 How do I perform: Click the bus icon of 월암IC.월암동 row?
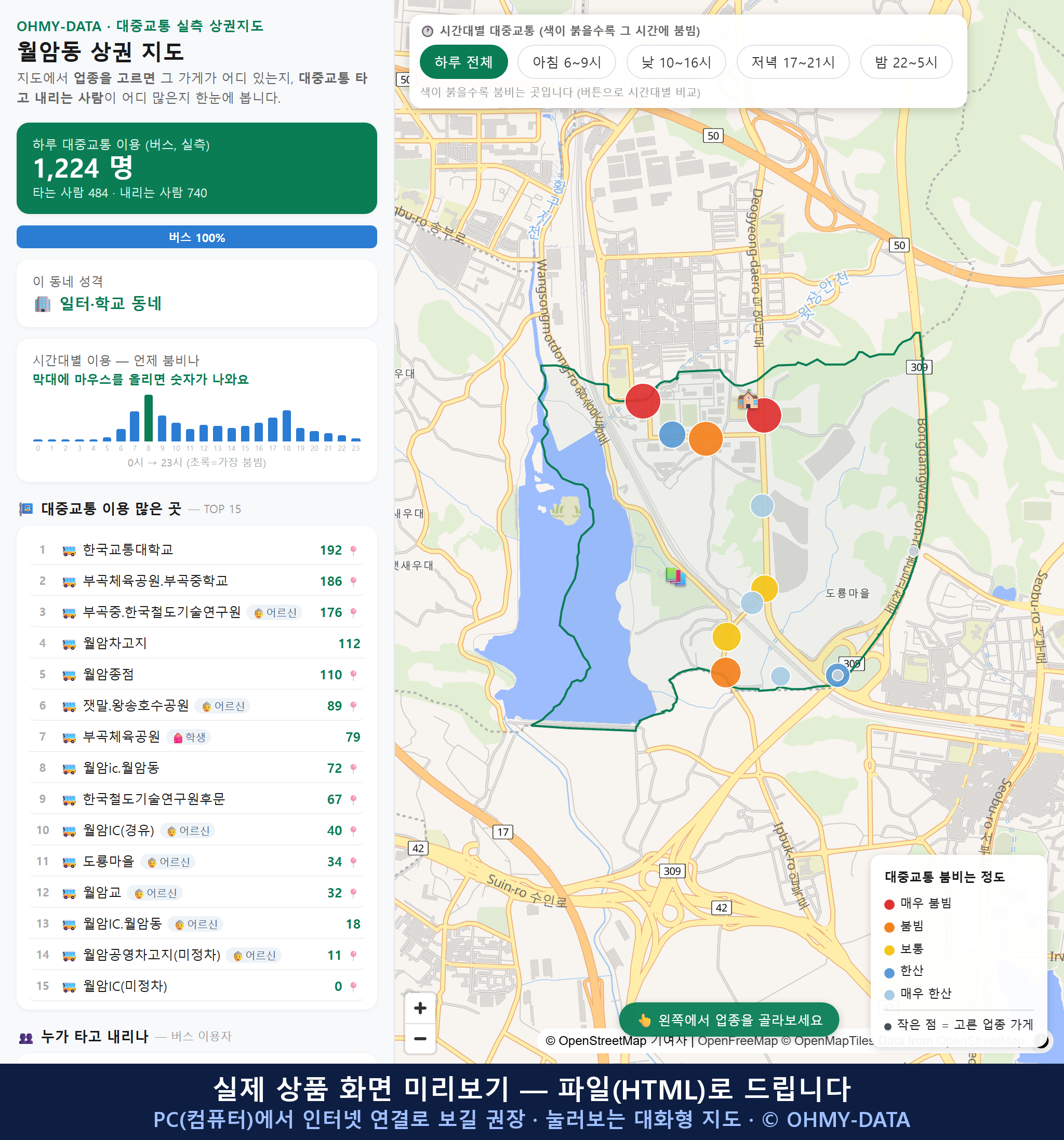point(69,924)
